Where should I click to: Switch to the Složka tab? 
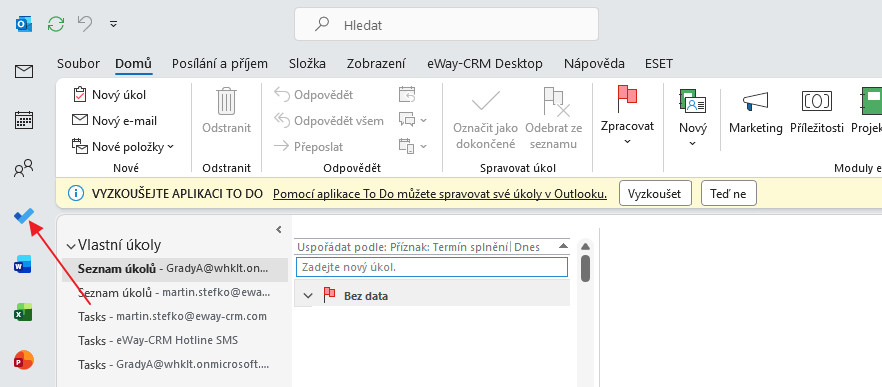tap(307, 64)
